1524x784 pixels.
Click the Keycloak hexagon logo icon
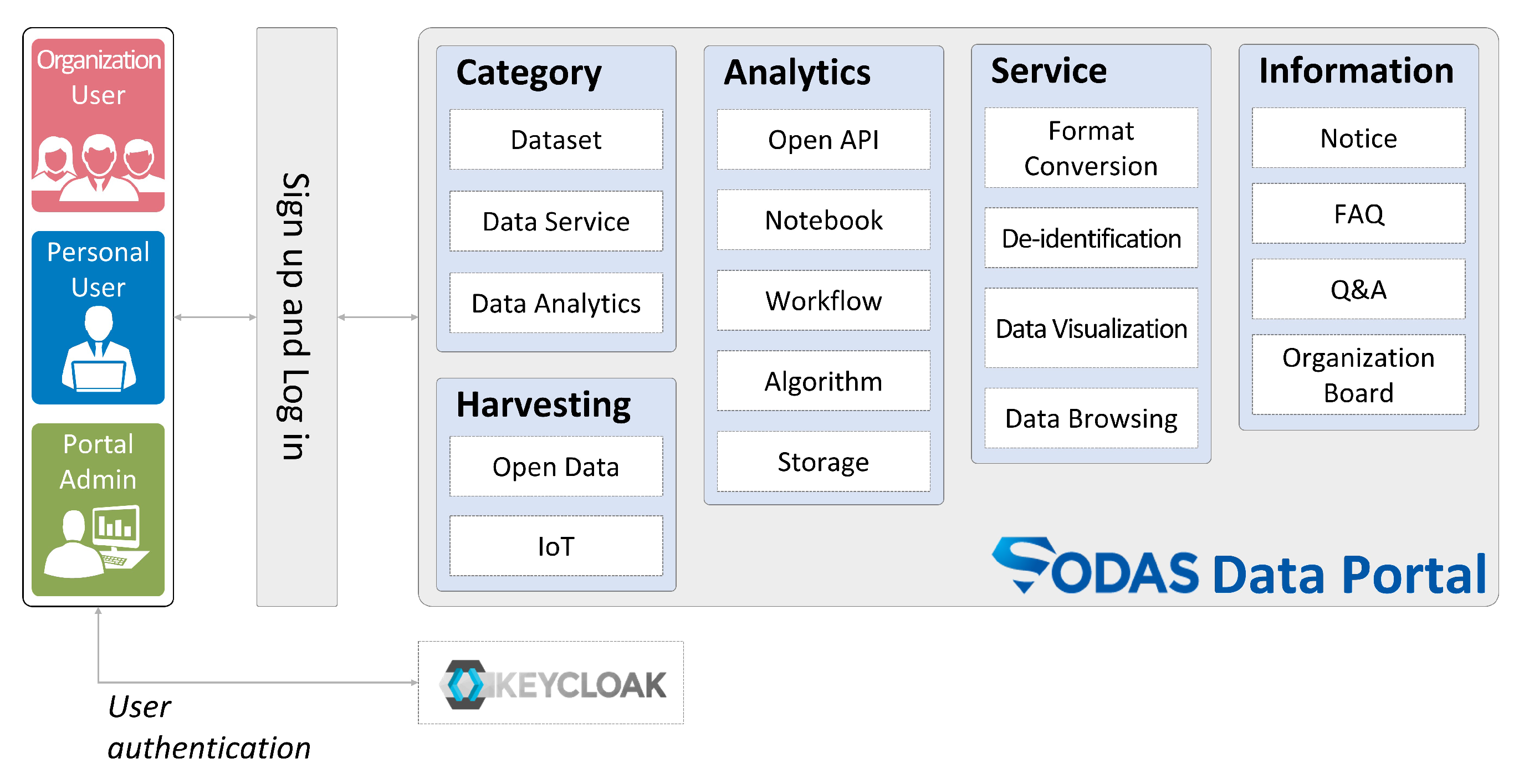[x=465, y=684]
